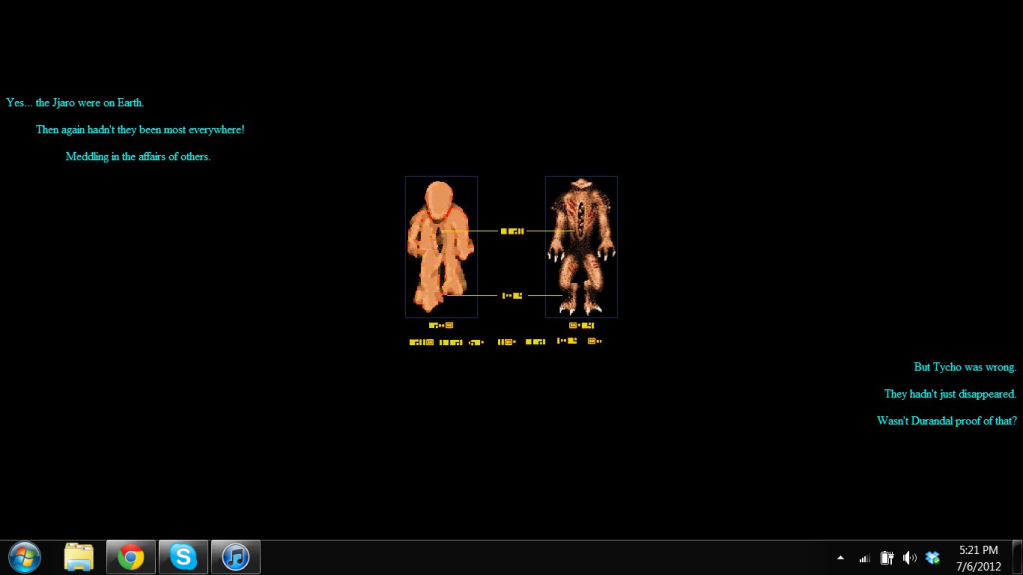
Task: Click the Show desktop button
Action: (1017, 557)
